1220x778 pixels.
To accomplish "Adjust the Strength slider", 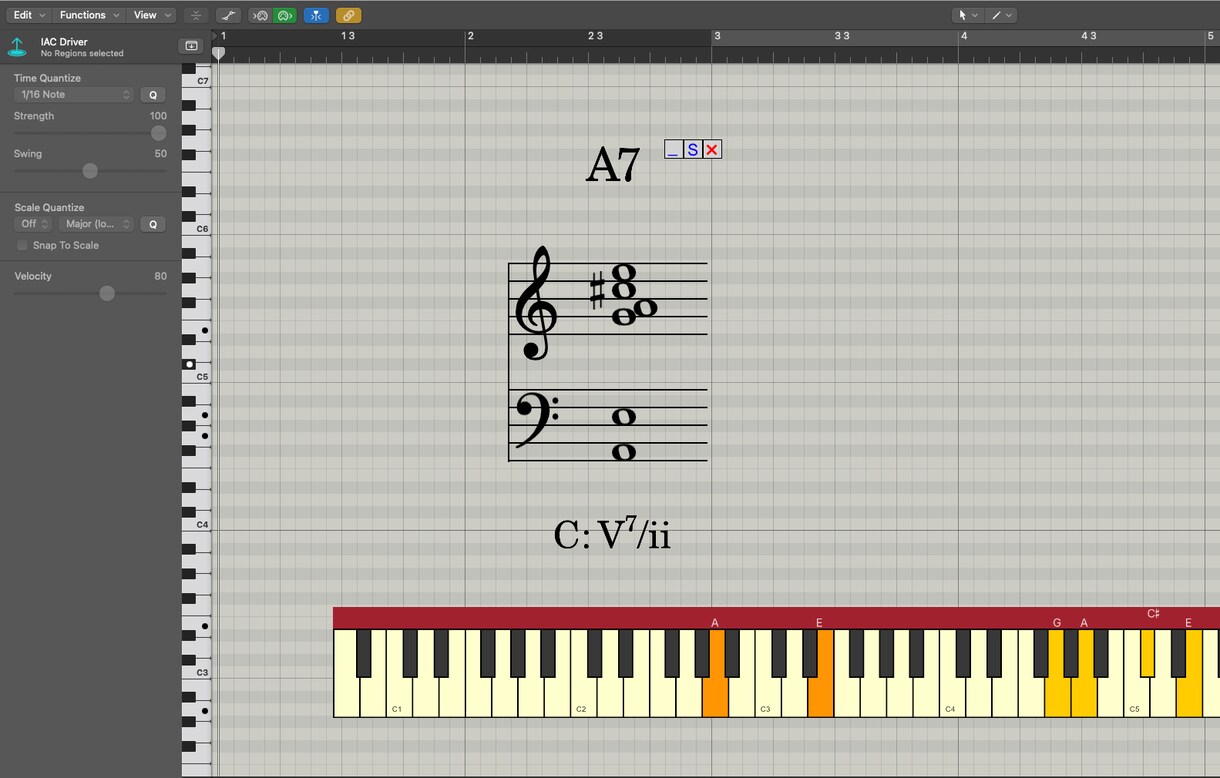I will coord(90,133).
